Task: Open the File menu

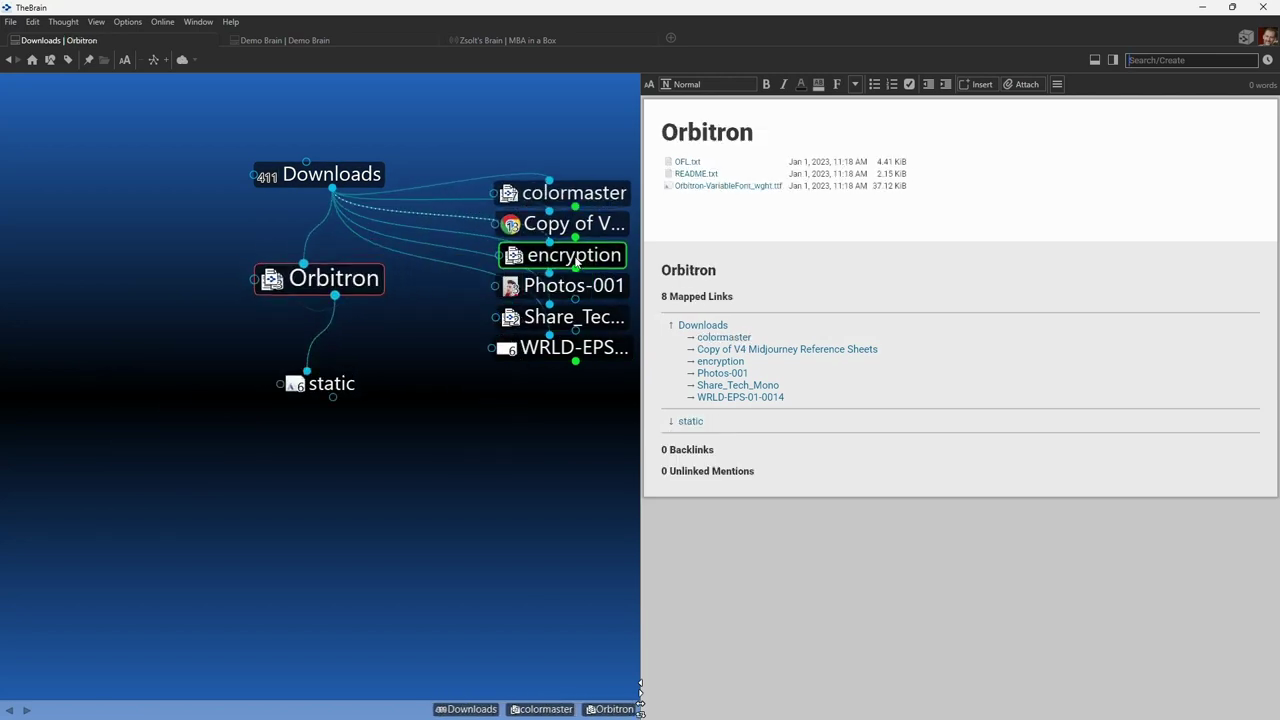Action: tap(10, 22)
